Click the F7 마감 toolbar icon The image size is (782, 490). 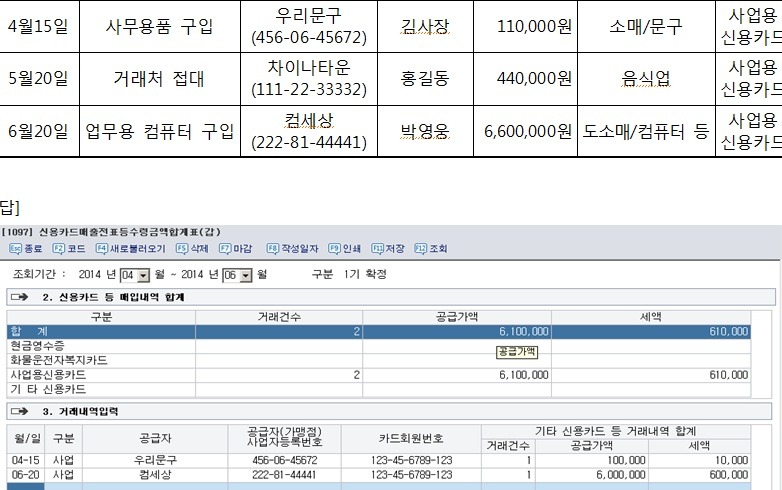(x=235, y=248)
